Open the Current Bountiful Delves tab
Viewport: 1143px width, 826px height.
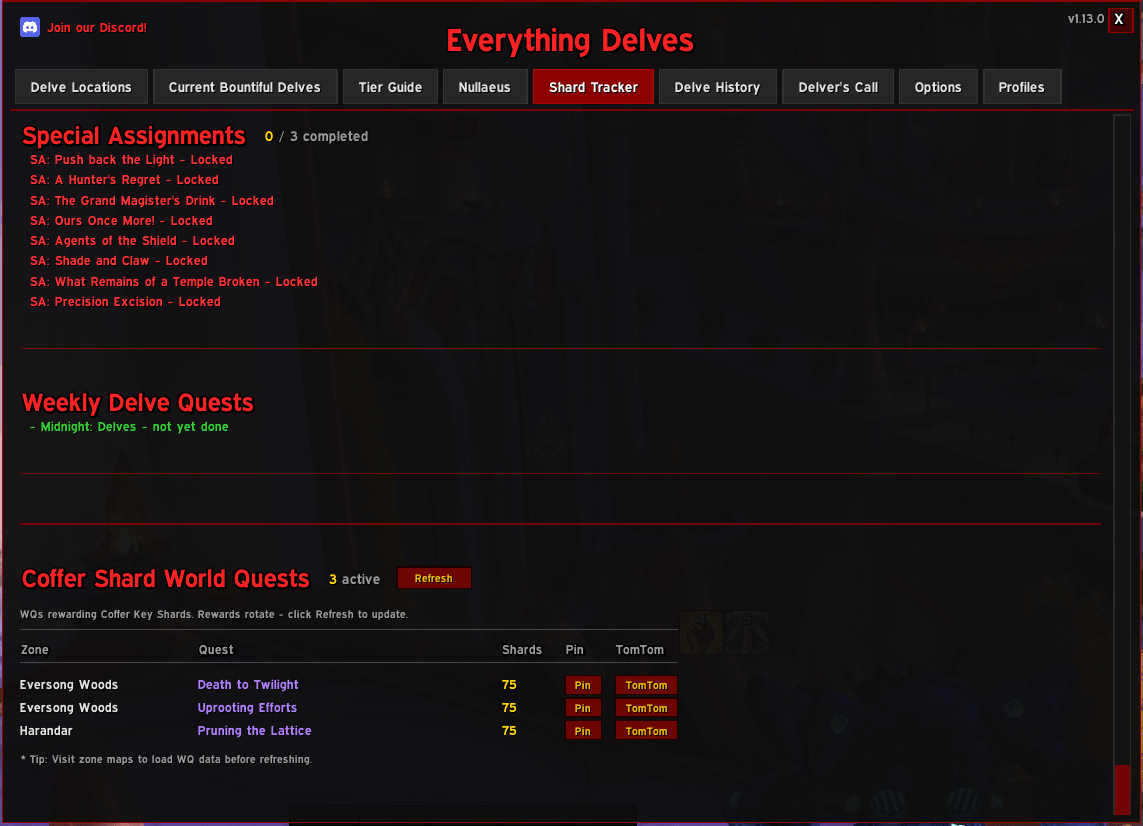[x=245, y=87]
